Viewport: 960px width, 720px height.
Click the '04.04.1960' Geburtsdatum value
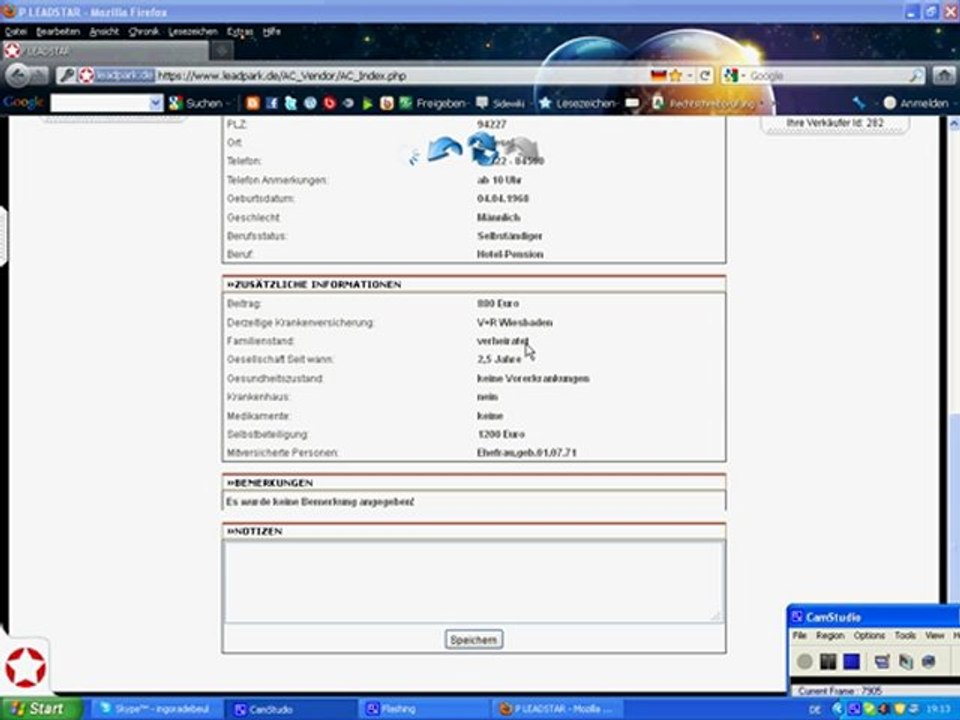[x=503, y=198]
